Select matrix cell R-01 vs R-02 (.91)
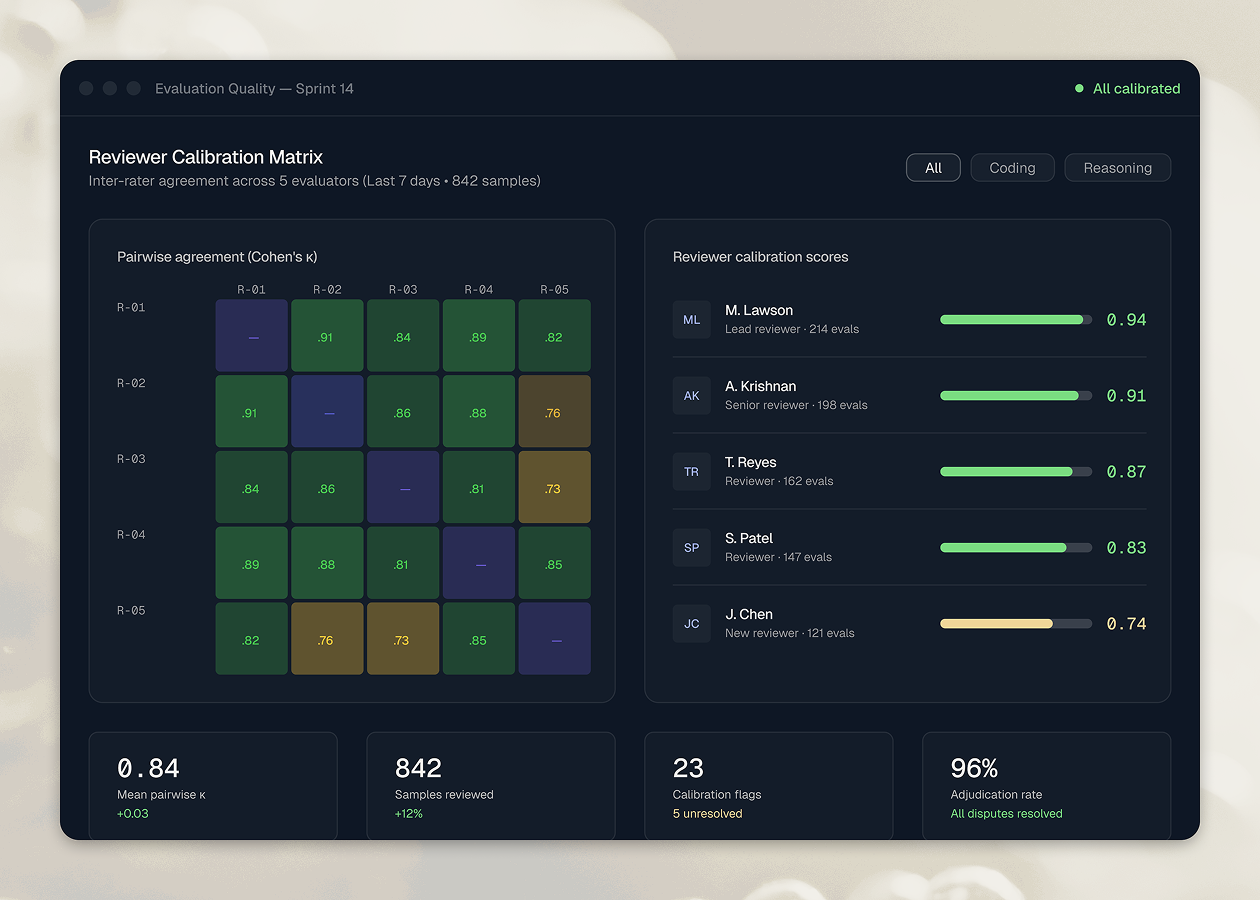Viewport: 1260px width, 900px height. click(327, 336)
